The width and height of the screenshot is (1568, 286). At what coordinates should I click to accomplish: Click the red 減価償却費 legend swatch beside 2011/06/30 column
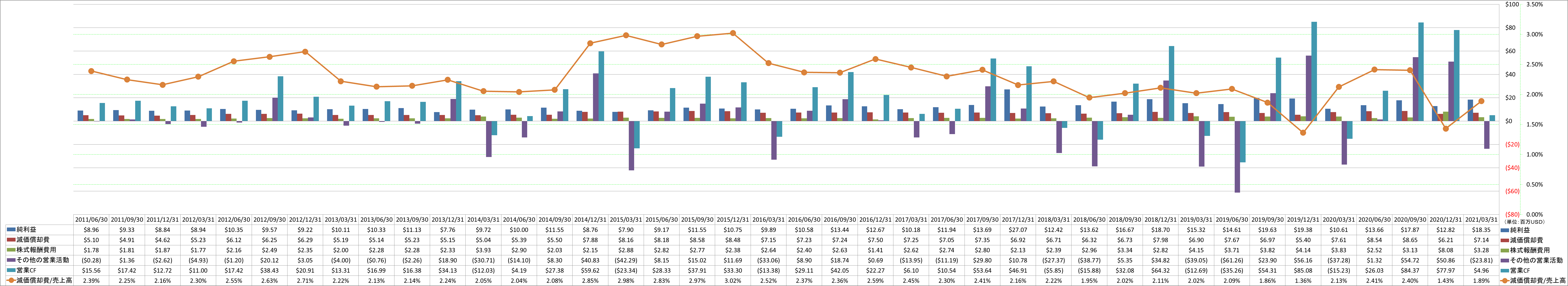(x=11, y=240)
